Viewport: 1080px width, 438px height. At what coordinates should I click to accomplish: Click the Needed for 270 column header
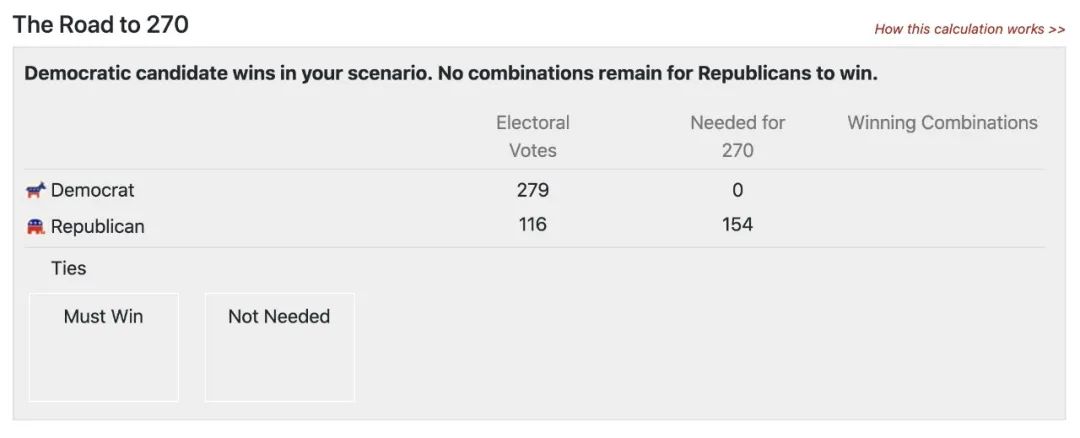[x=738, y=136]
